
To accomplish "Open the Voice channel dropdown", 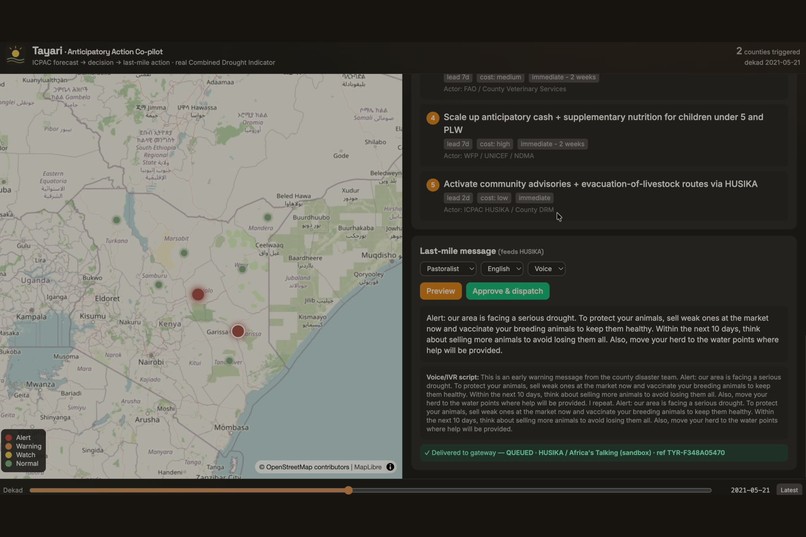I will [546, 269].
